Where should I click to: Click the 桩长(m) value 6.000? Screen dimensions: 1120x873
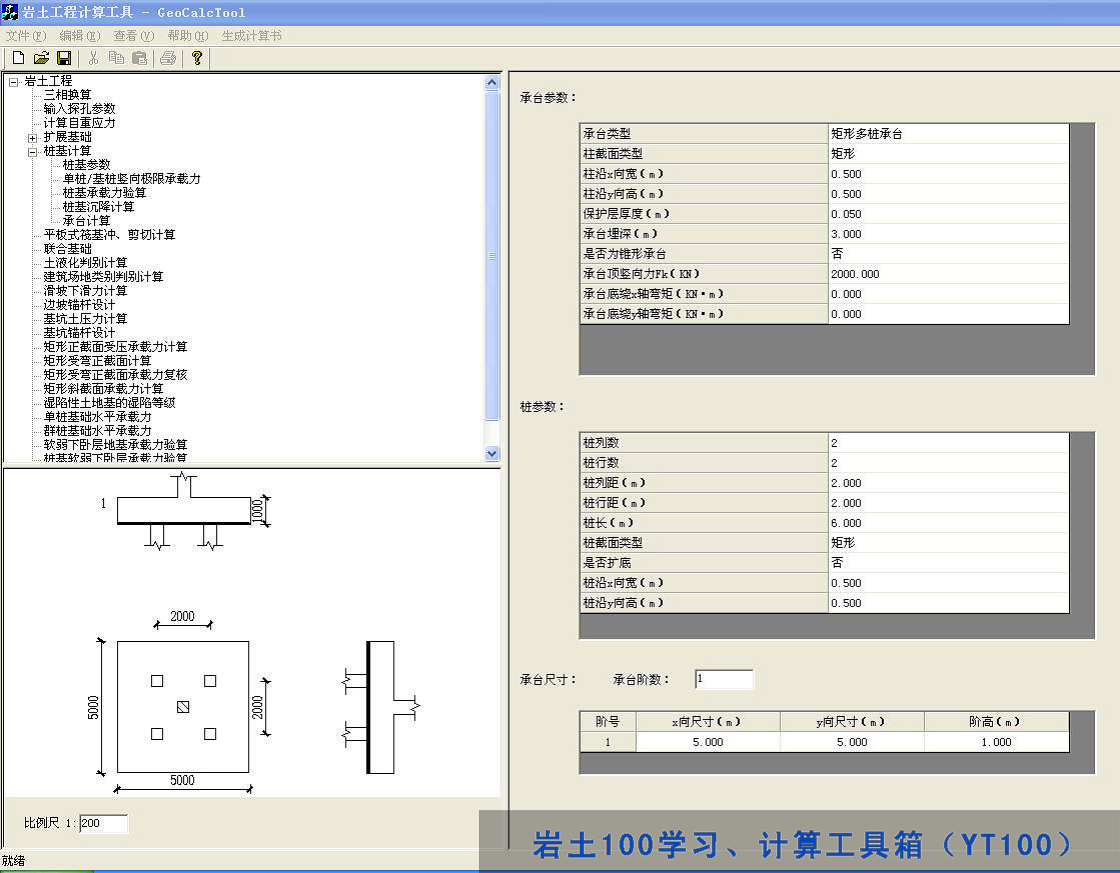tap(949, 523)
